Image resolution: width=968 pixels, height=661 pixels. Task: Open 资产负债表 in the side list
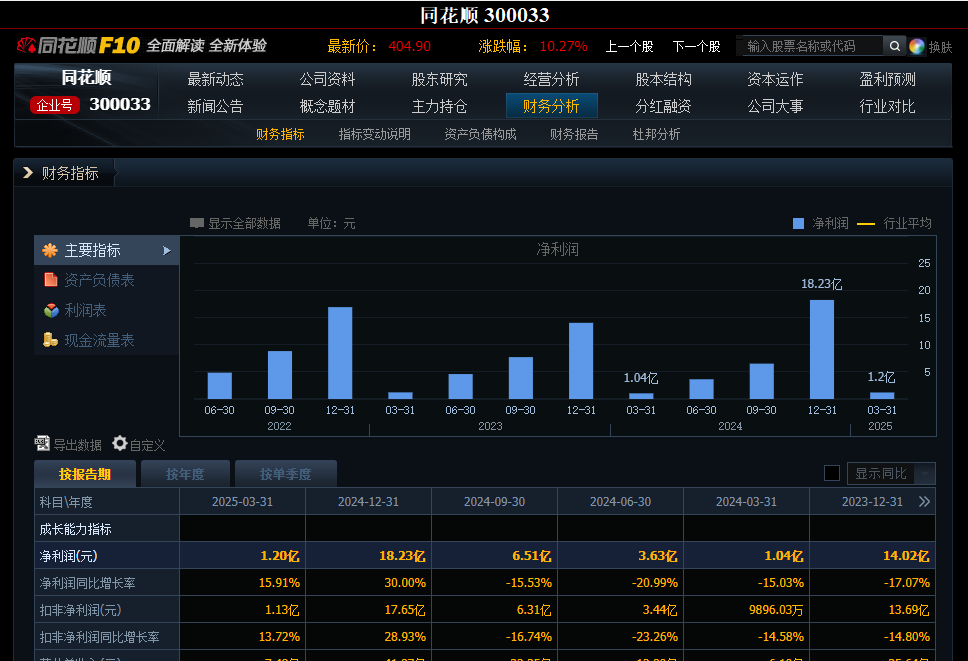pyautogui.click(x=99, y=280)
